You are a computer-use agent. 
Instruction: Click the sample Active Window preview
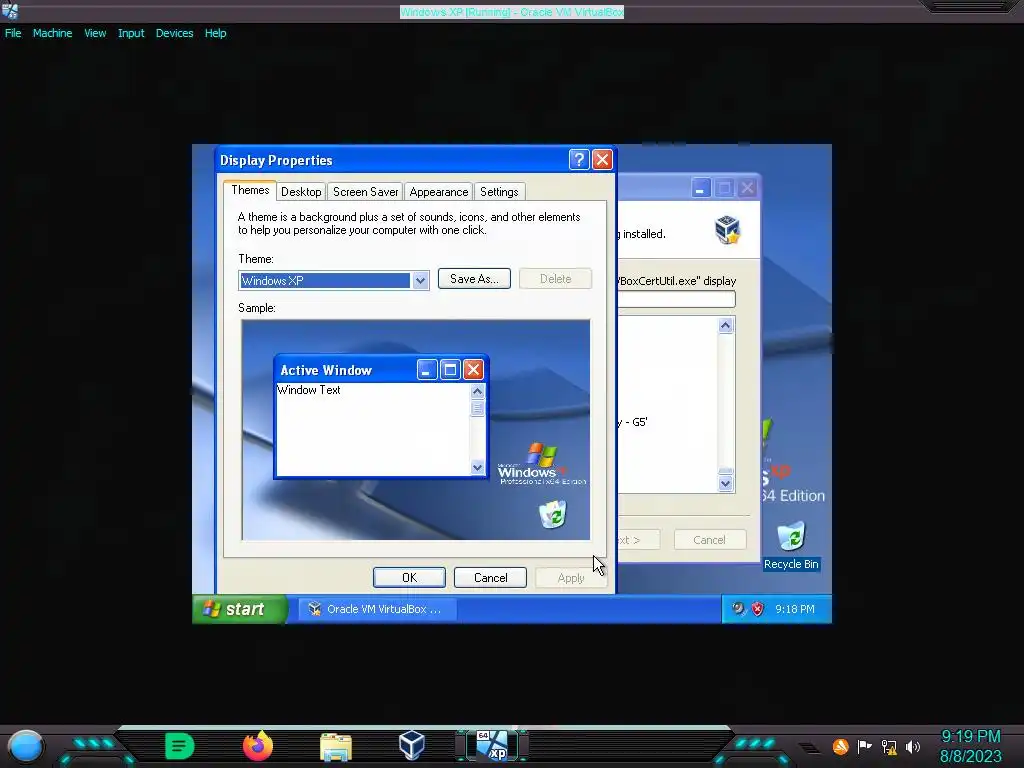[x=381, y=418]
